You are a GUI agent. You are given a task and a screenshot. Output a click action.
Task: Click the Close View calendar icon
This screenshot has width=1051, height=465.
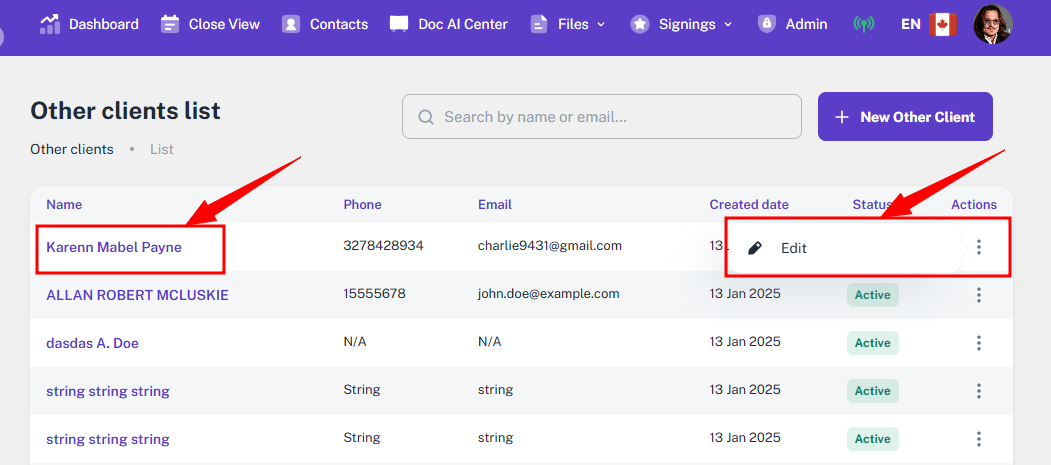pyautogui.click(x=170, y=24)
